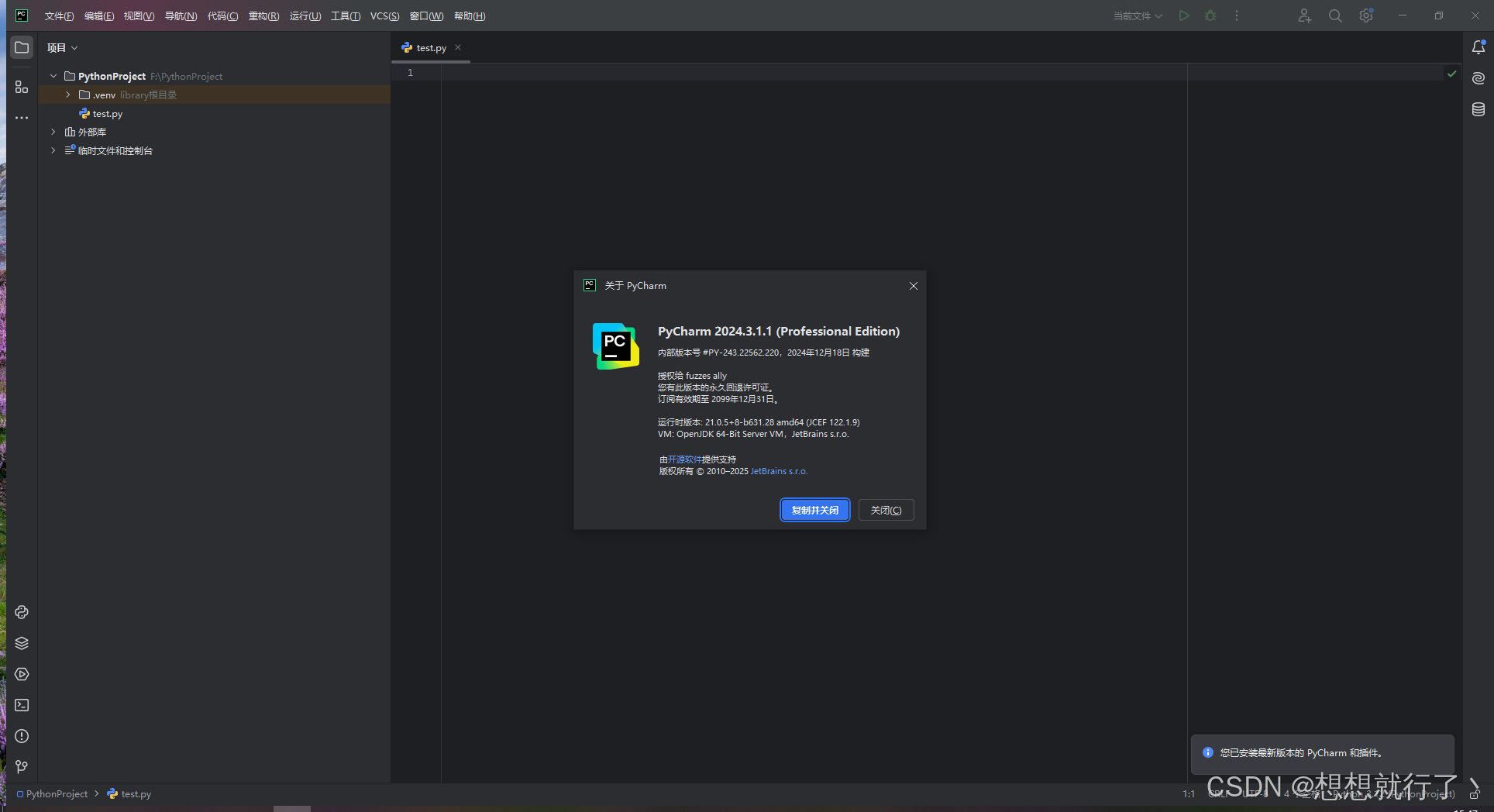Screen dimensions: 1494x812
Task: Open the 编辑(E) menu
Action: coord(99,16)
